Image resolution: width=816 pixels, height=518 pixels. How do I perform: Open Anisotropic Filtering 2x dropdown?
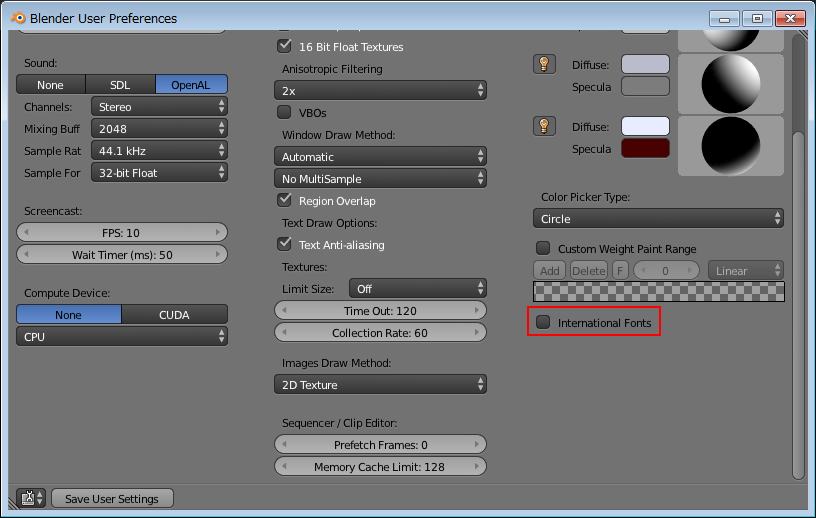click(380, 91)
